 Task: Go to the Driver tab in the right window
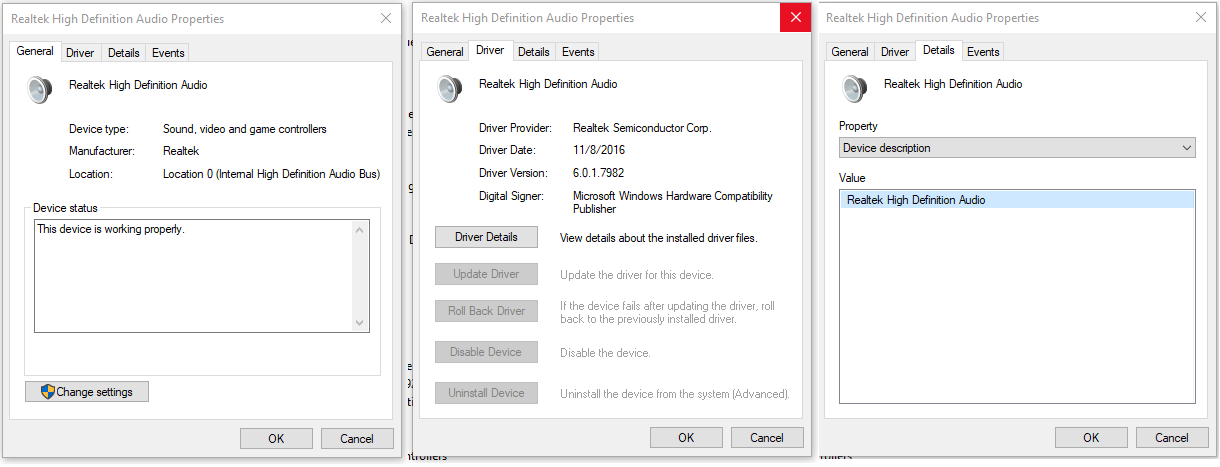pyautogui.click(x=895, y=52)
